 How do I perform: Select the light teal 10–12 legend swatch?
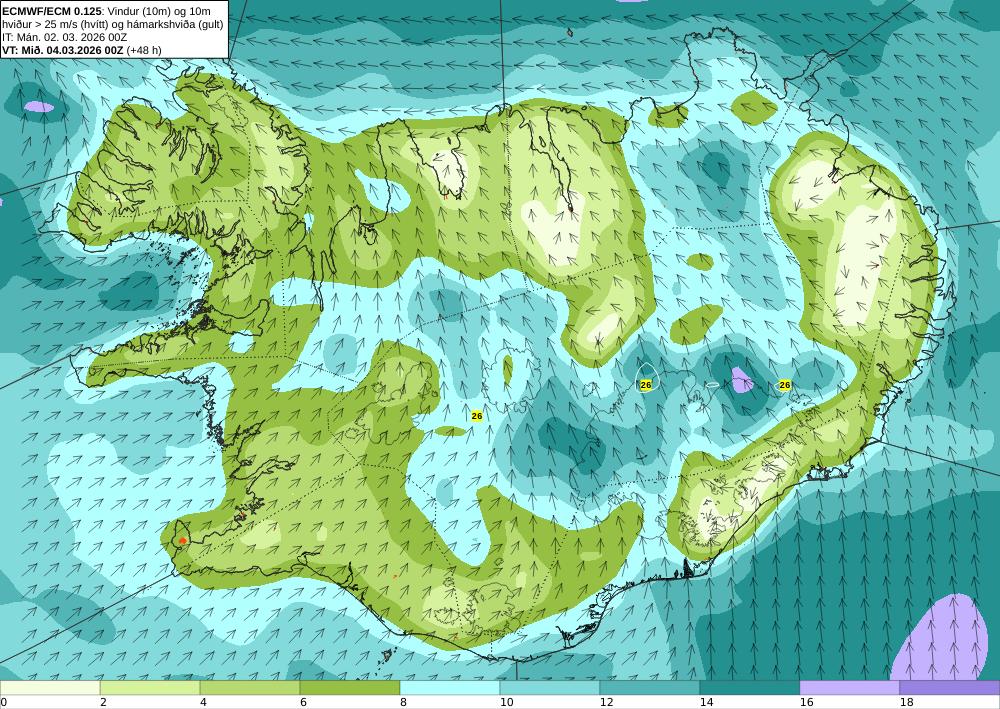click(x=550, y=688)
